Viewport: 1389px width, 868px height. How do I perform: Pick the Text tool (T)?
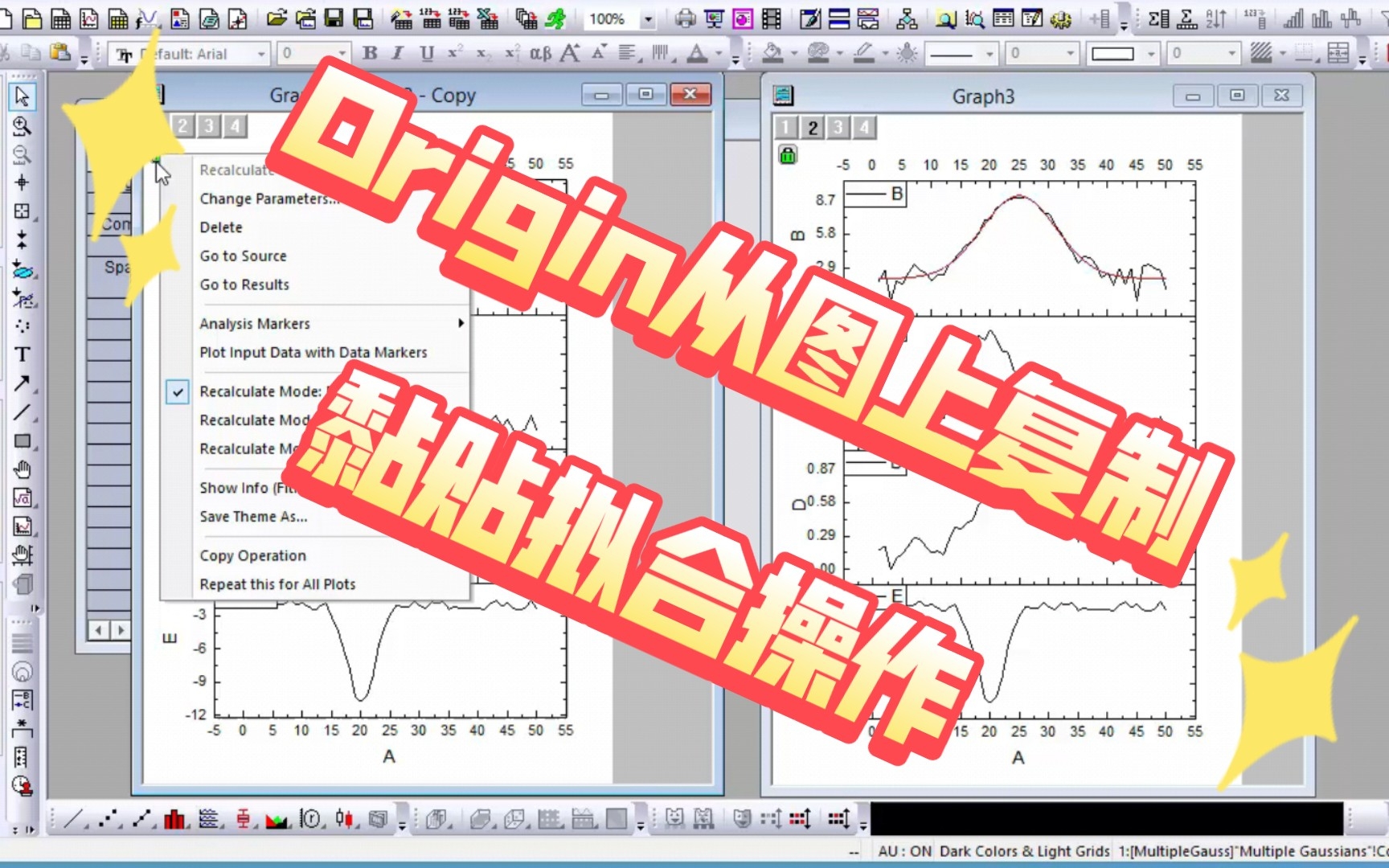(x=22, y=354)
